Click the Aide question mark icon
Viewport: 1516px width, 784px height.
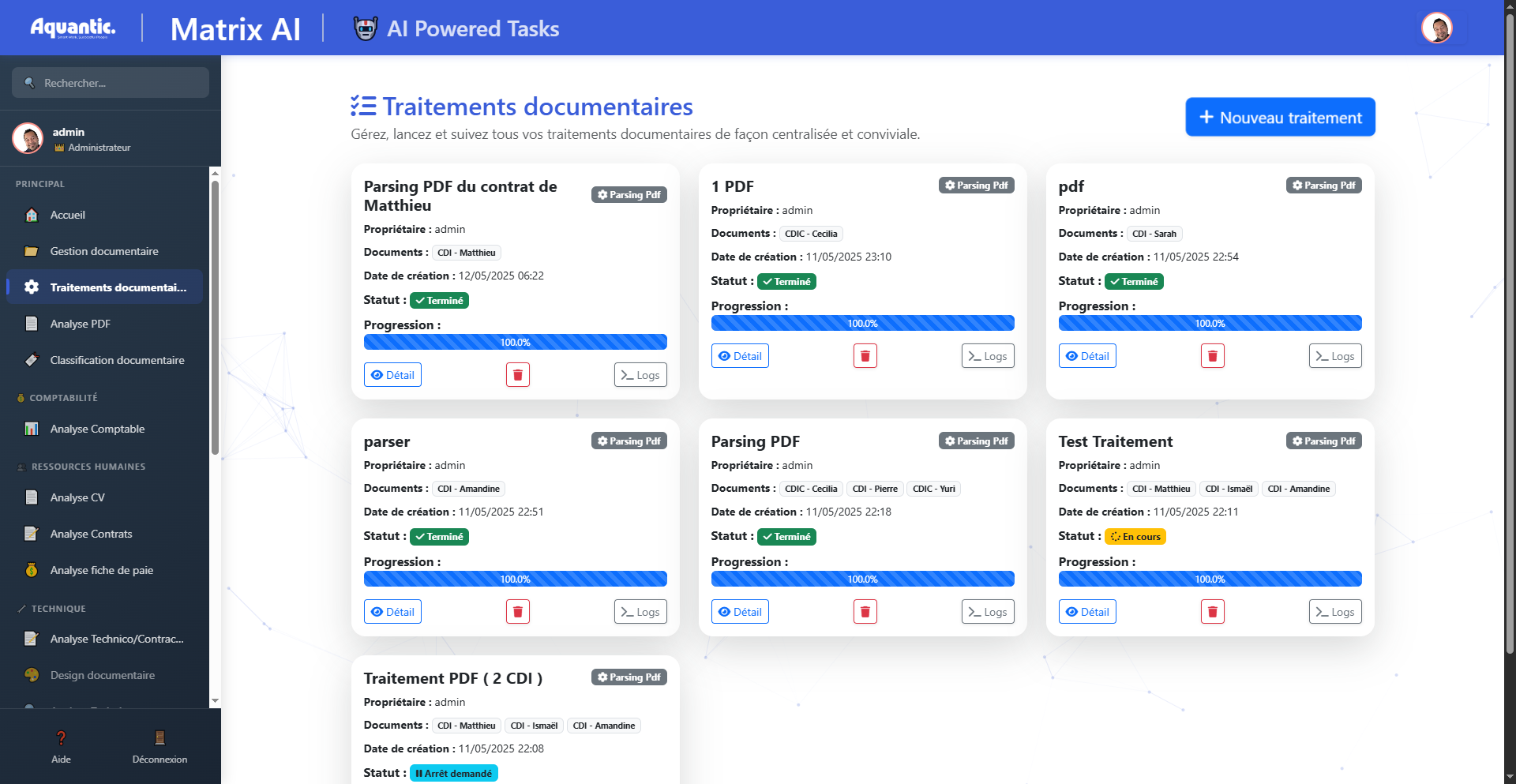click(x=61, y=738)
